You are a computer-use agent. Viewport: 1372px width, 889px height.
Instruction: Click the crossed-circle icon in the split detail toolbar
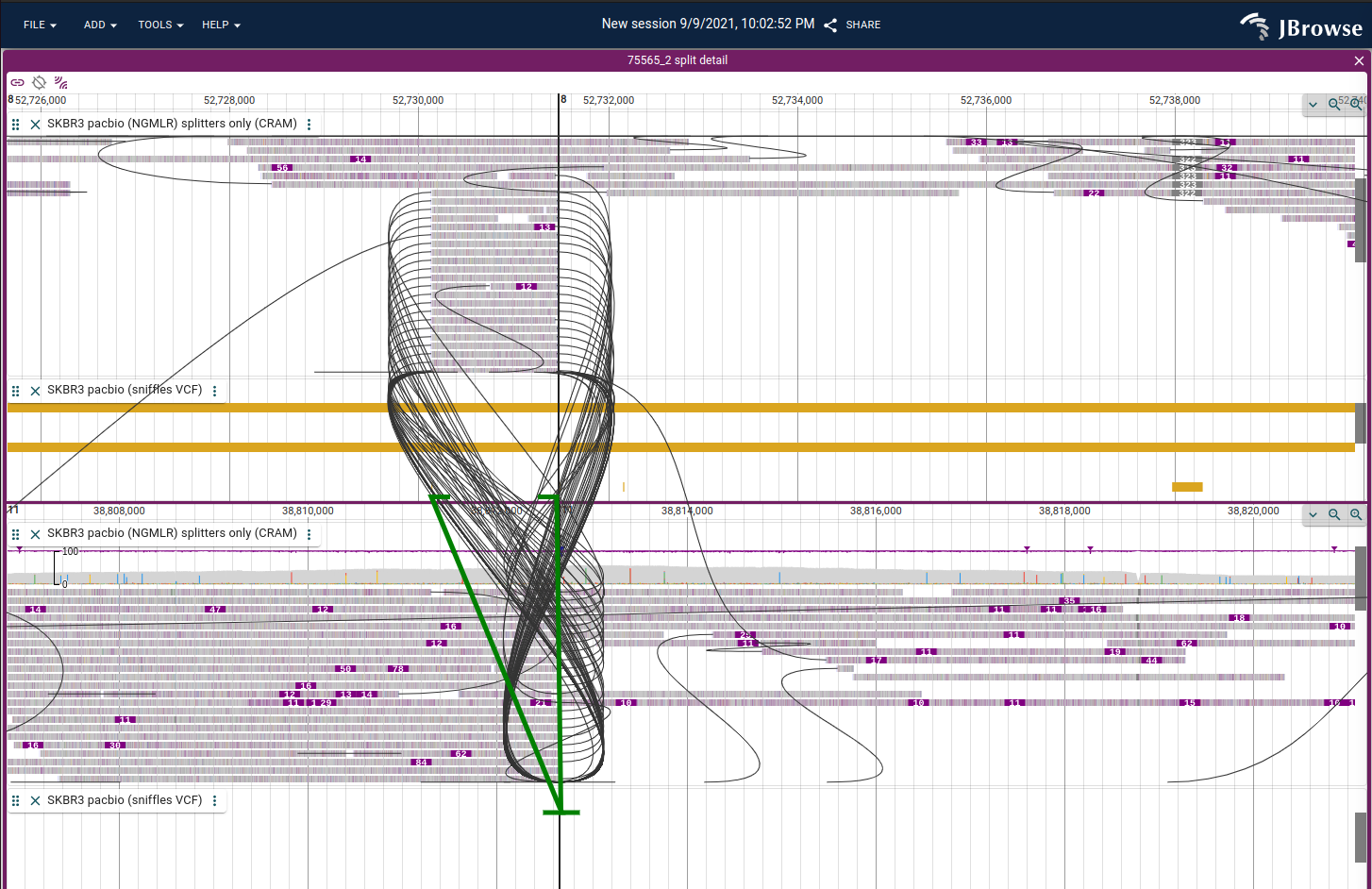(x=39, y=82)
